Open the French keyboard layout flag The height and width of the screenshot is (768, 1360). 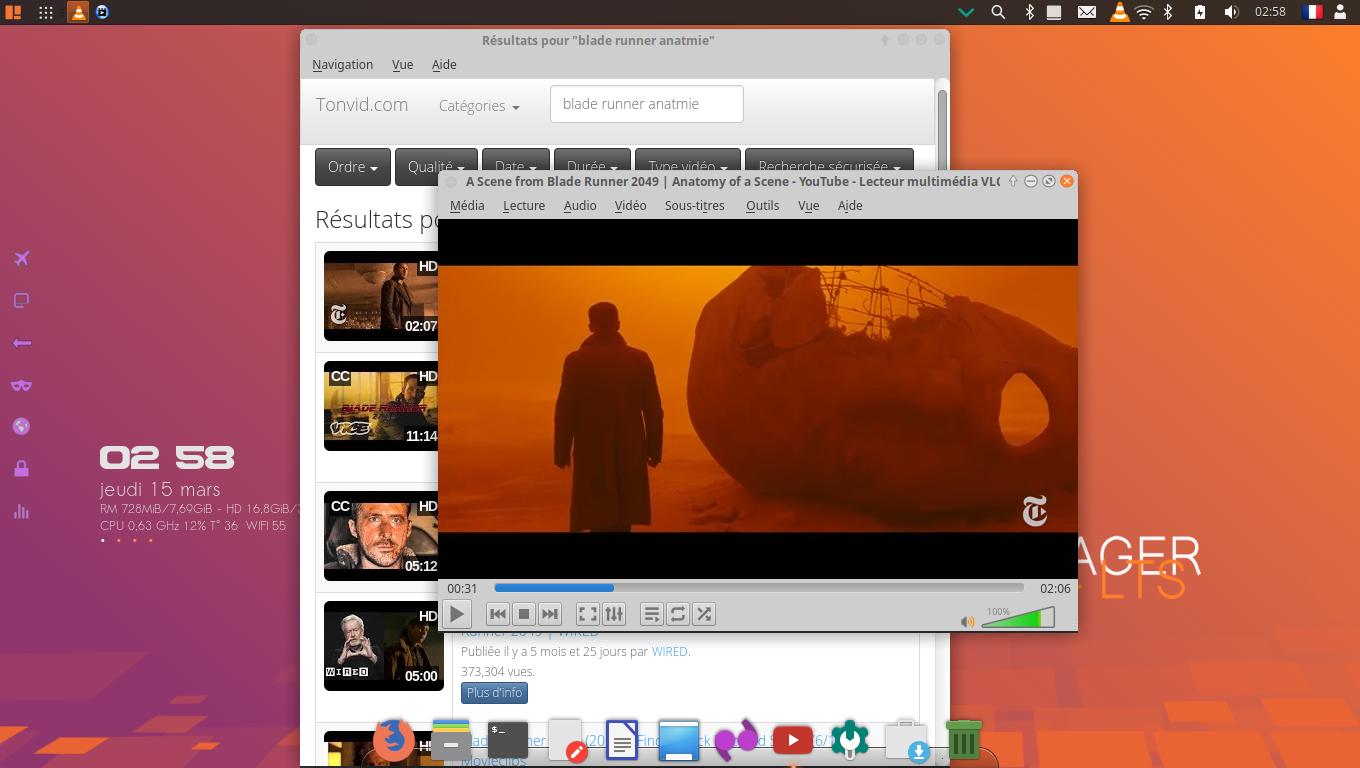pos(1312,12)
